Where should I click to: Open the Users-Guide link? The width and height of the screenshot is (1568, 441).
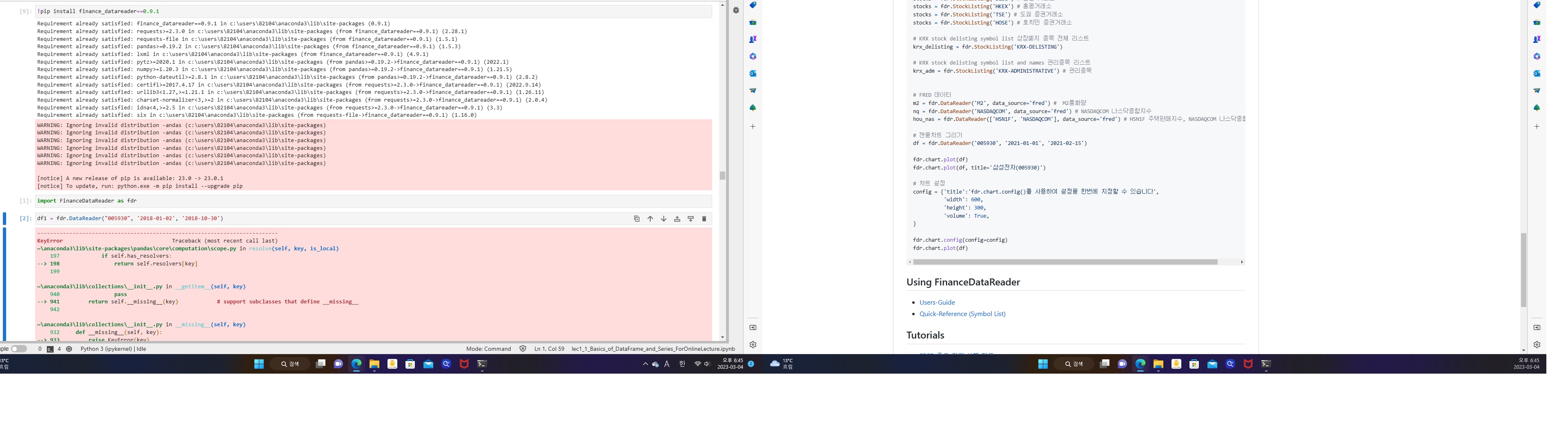937,303
